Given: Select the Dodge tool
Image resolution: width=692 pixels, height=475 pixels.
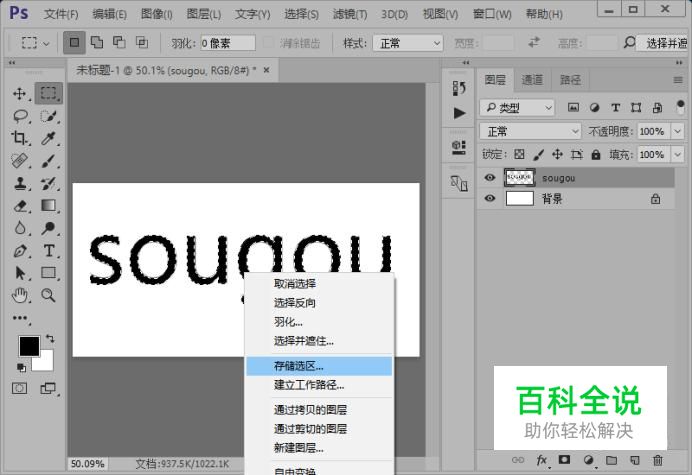Looking at the screenshot, I should click(49, 228).
